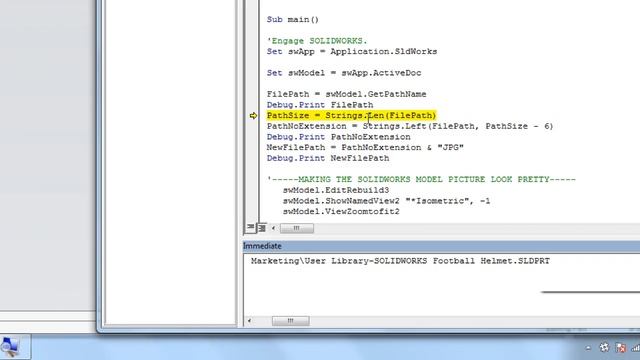Open the network signal tray icon
Screen dimensions: 640x360
(x=636, y=348)
